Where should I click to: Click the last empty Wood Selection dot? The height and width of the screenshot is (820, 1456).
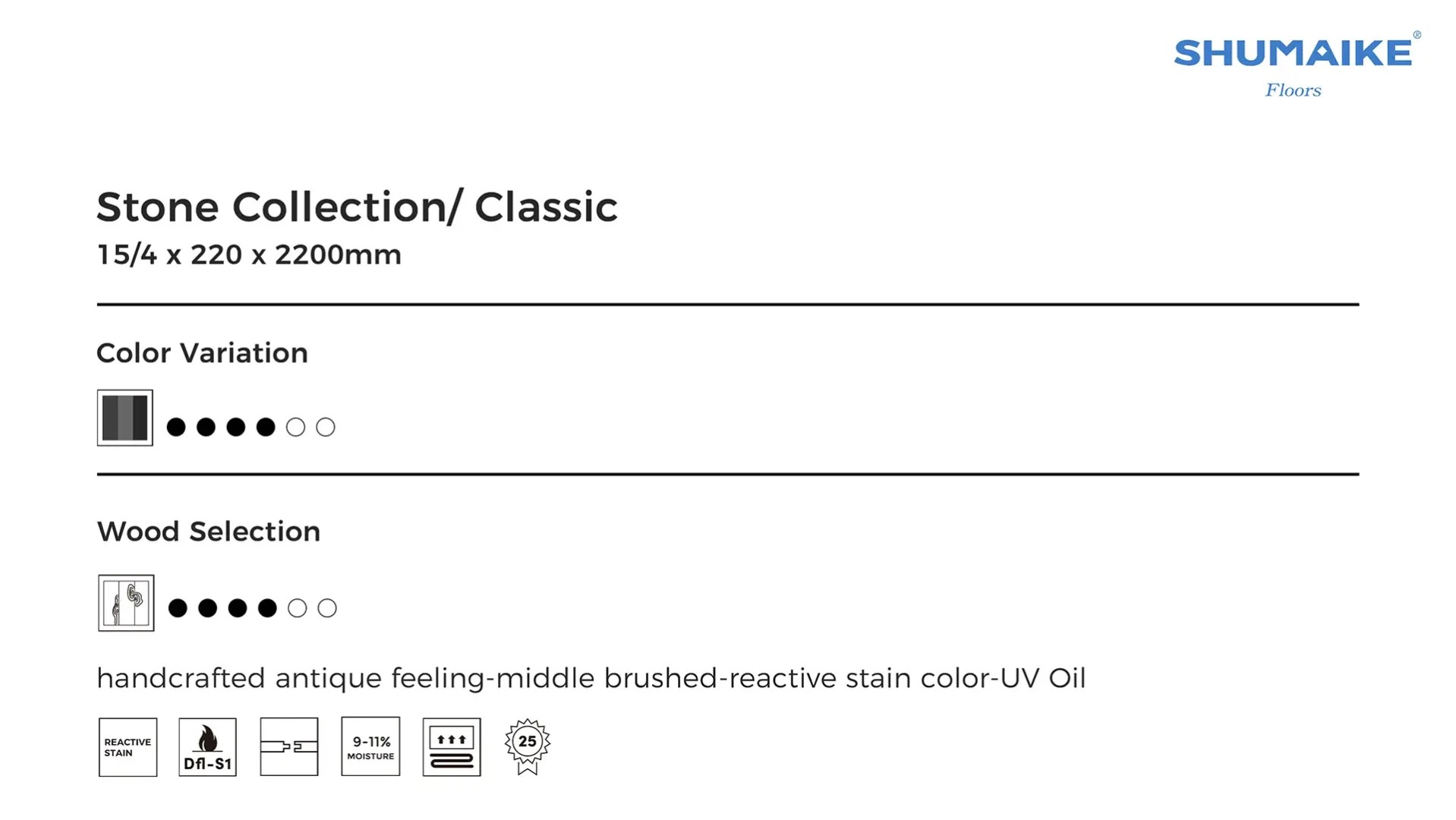[327, 608]
